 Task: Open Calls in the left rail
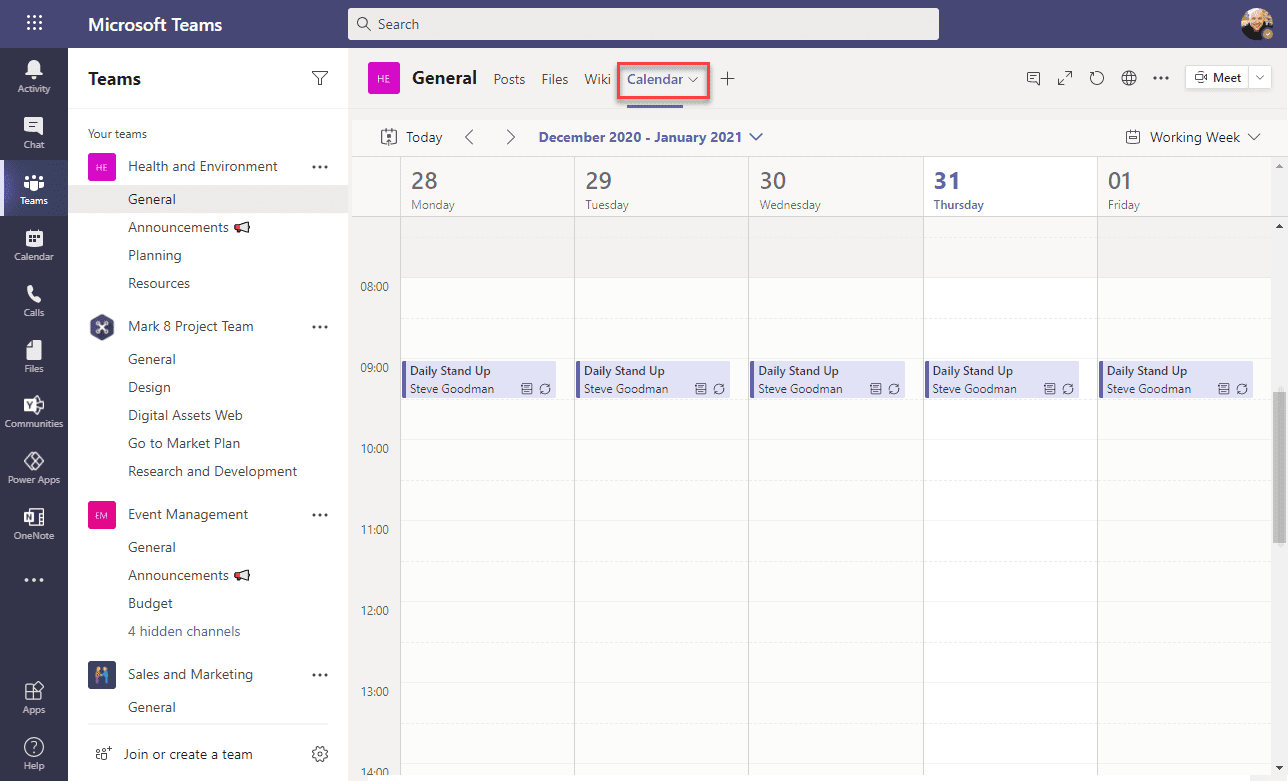click(34, 300)
